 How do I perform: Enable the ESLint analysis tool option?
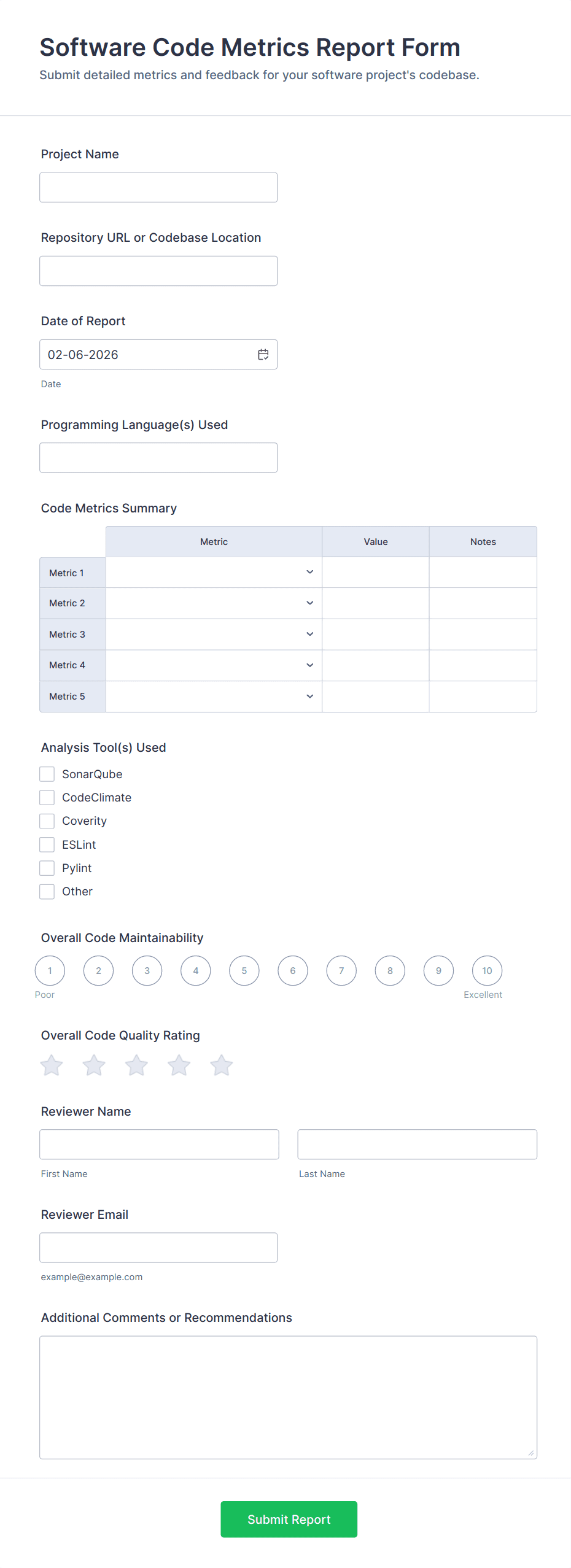click(47, 844)
